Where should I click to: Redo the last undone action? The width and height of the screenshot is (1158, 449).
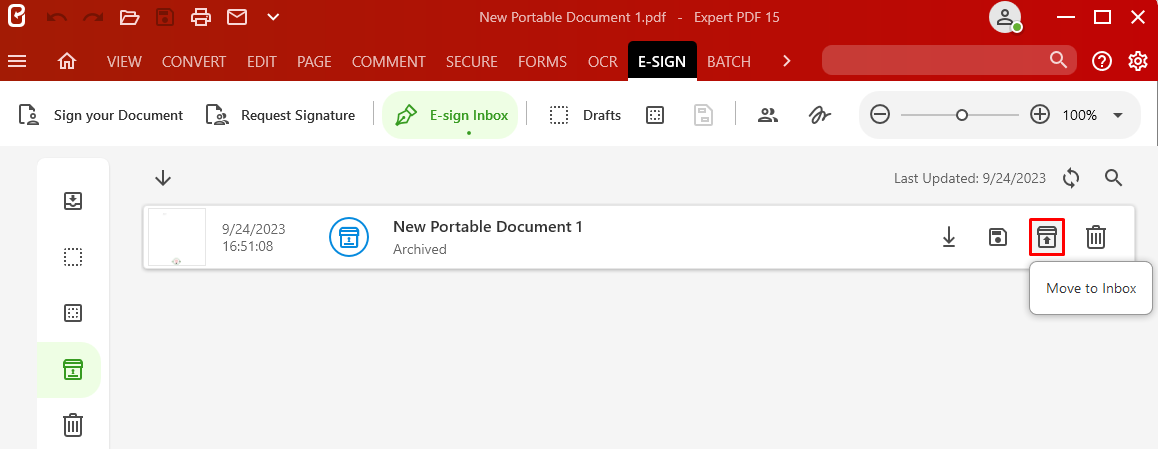pos(93,17)
